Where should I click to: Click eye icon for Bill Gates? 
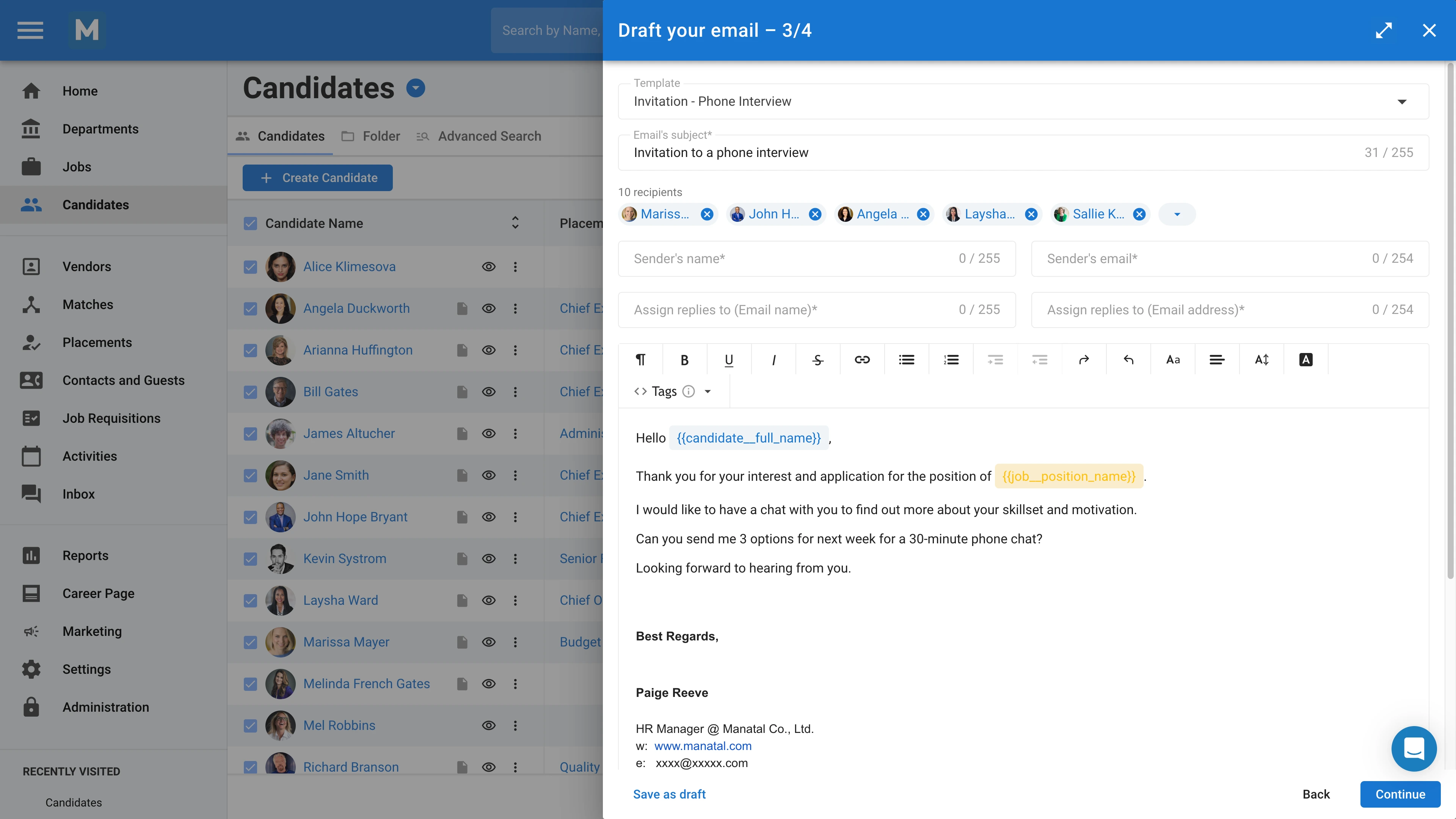click(x=488, y=392)
